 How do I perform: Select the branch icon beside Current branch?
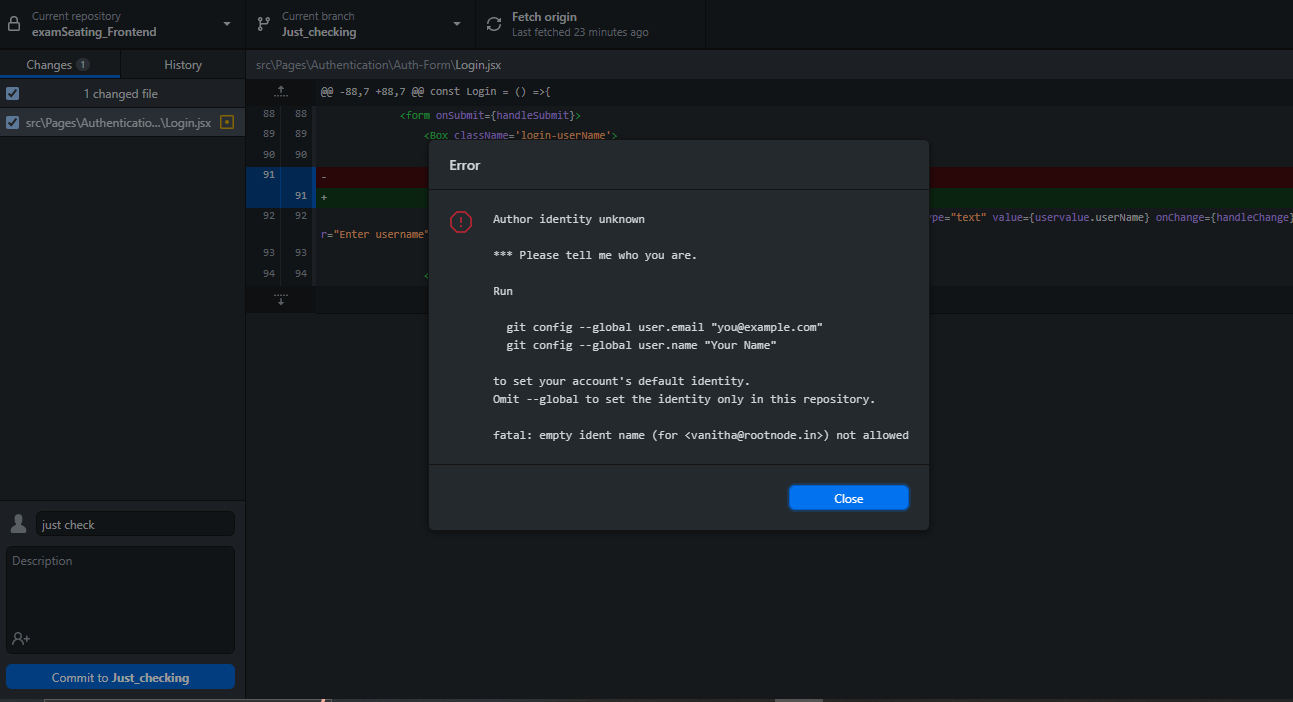(x=263, y=22)
